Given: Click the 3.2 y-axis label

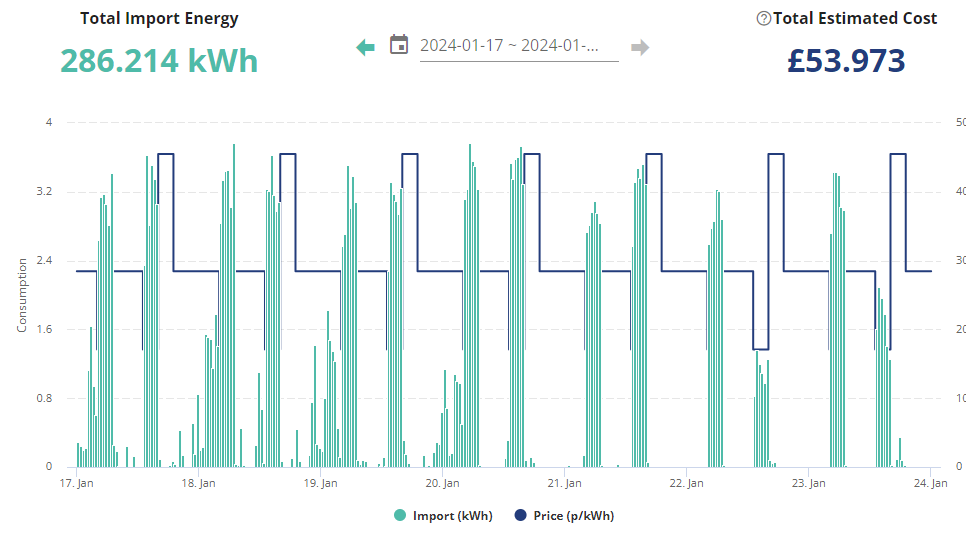Looking at the screenshot, I should pos(44,192).
